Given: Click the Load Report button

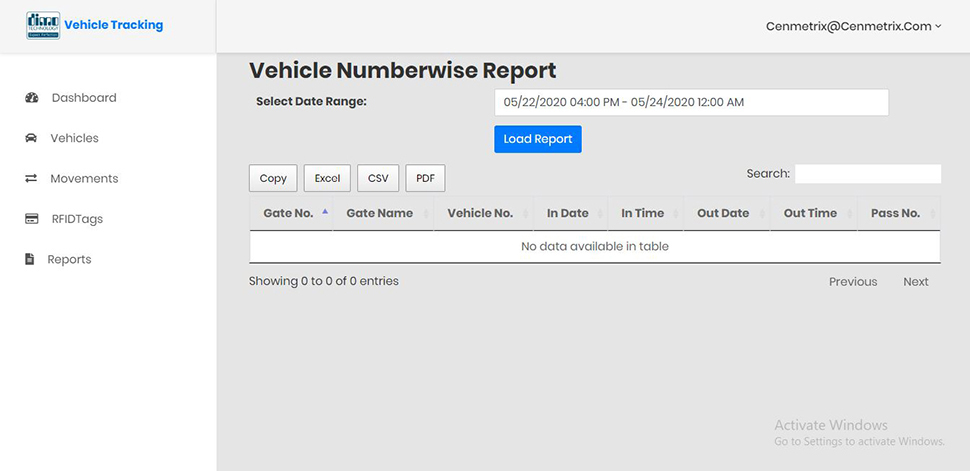Looking at the screenshot, I should point(538,139).
